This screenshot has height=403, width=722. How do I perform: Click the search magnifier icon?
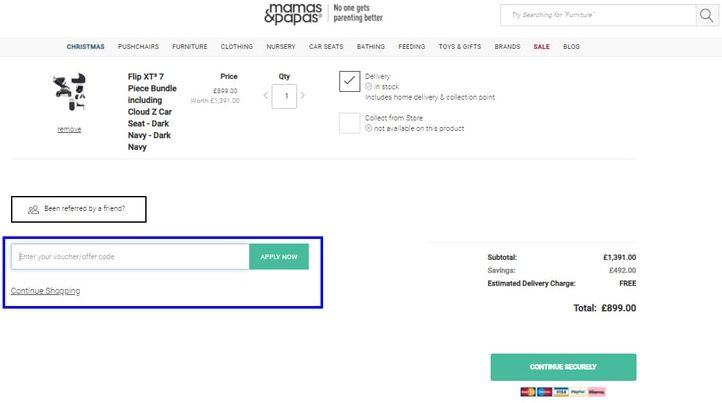click(706, 15)
